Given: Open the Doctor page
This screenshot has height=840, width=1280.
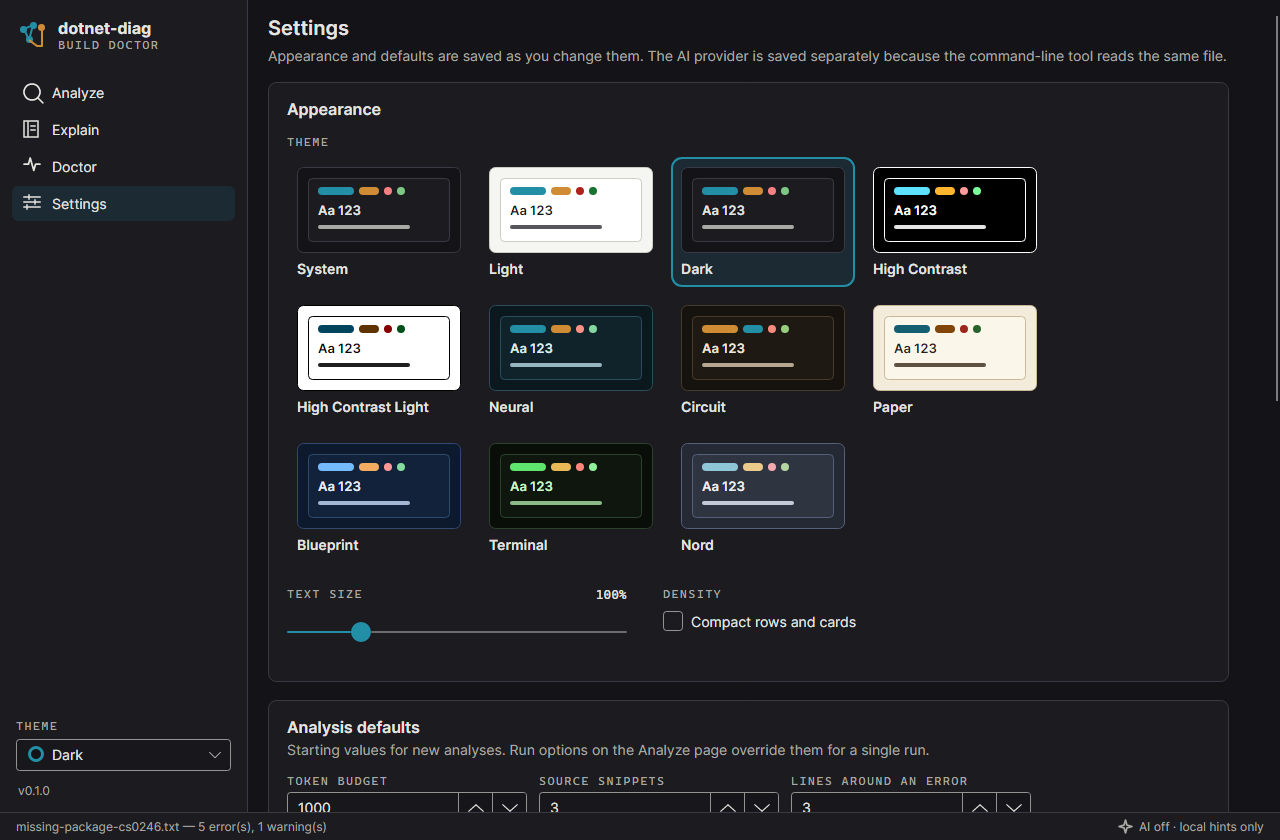Looking at the screenshot, I should (123, 167).
